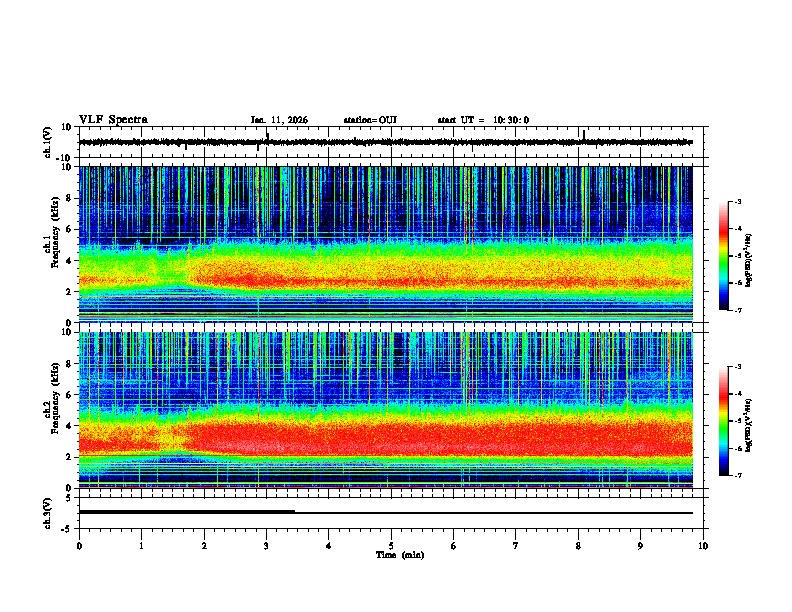The image size is (792, 612).
Task: Click time axis tick label "3"
Action: (x=266, y=546)
